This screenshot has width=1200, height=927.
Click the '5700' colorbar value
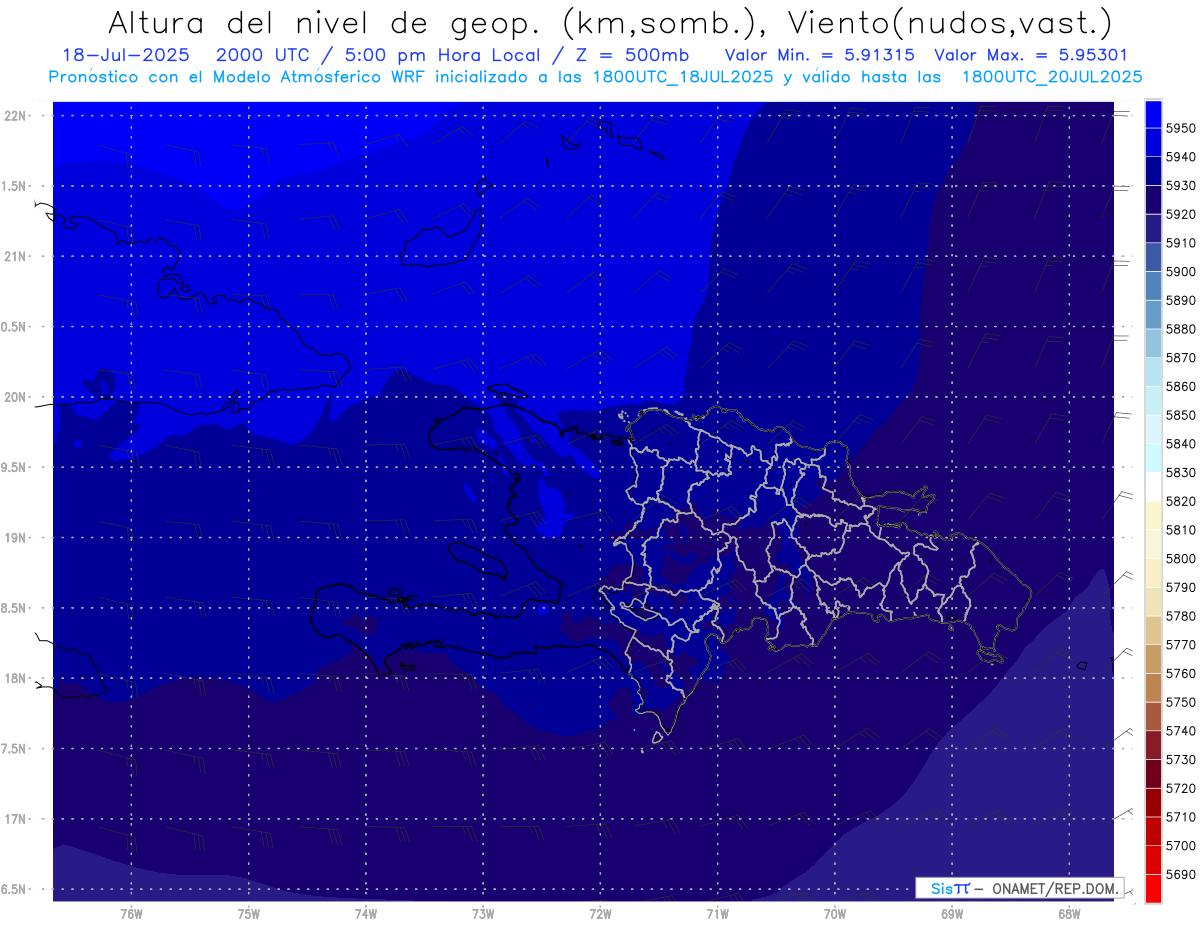(1181, 846)
